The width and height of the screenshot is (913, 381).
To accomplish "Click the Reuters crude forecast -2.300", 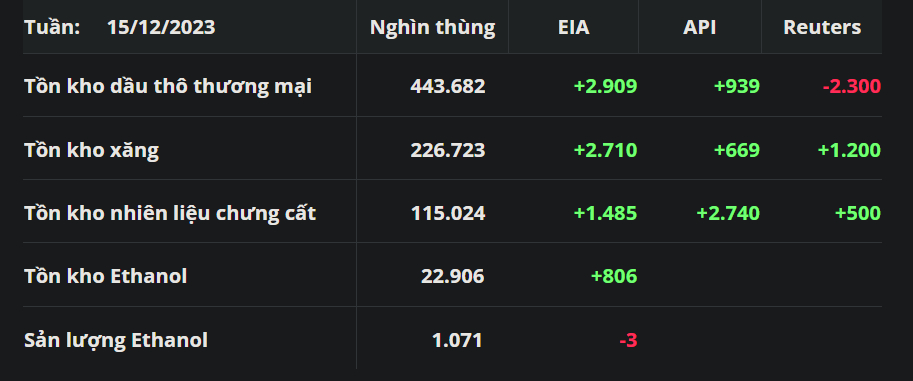I will 852,86.
